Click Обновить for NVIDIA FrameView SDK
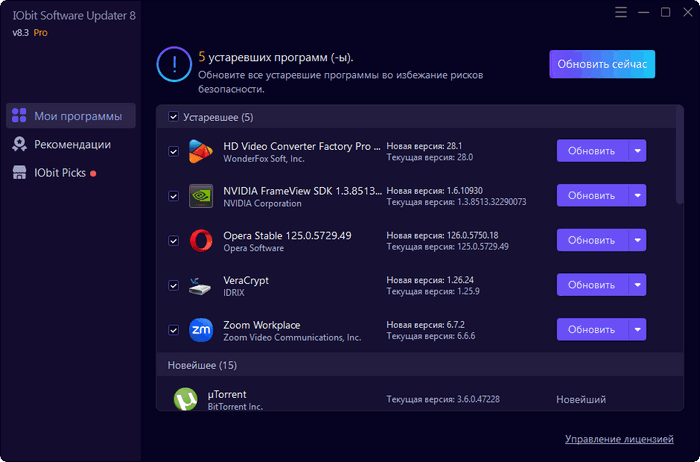Viewport: 700px width, 462px height. pyautogui.click(x=592, y=196)
